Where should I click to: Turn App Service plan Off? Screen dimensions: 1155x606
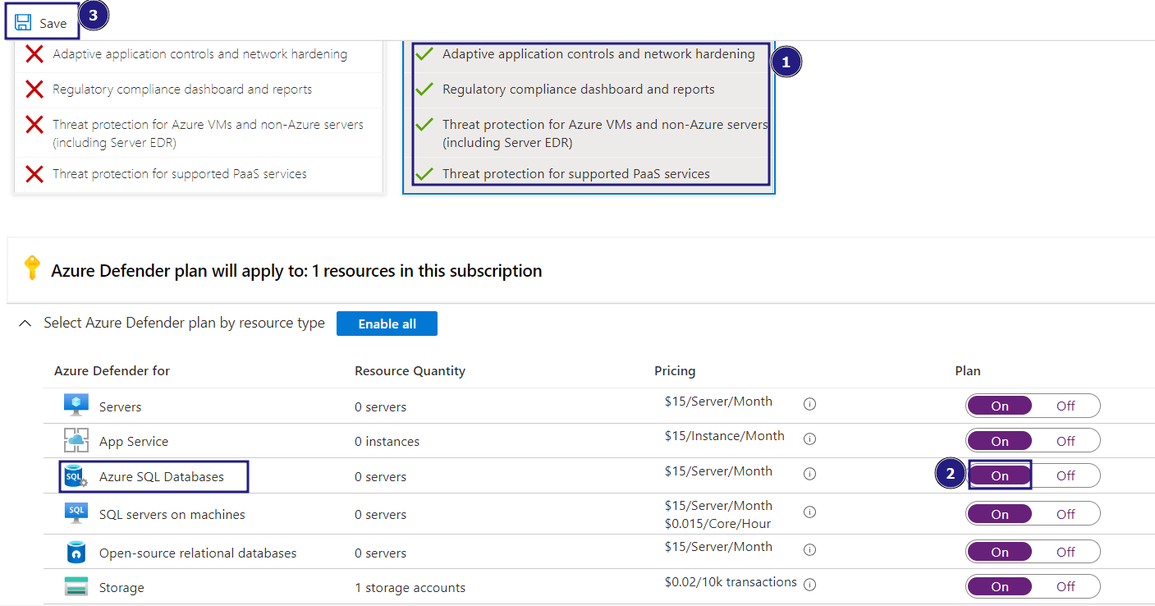1065,441
